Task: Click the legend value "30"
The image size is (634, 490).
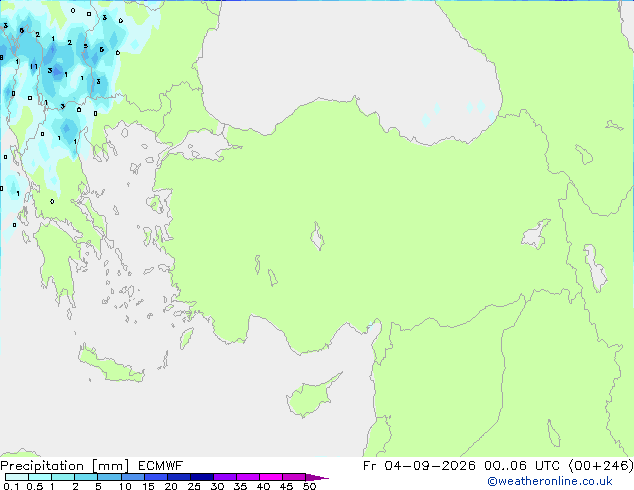Action: click(217, 486)
